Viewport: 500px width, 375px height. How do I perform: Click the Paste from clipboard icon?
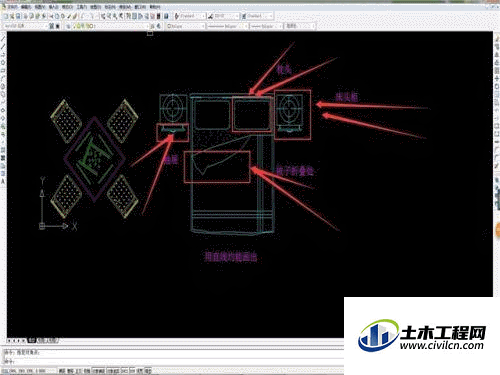coord(62,16)
